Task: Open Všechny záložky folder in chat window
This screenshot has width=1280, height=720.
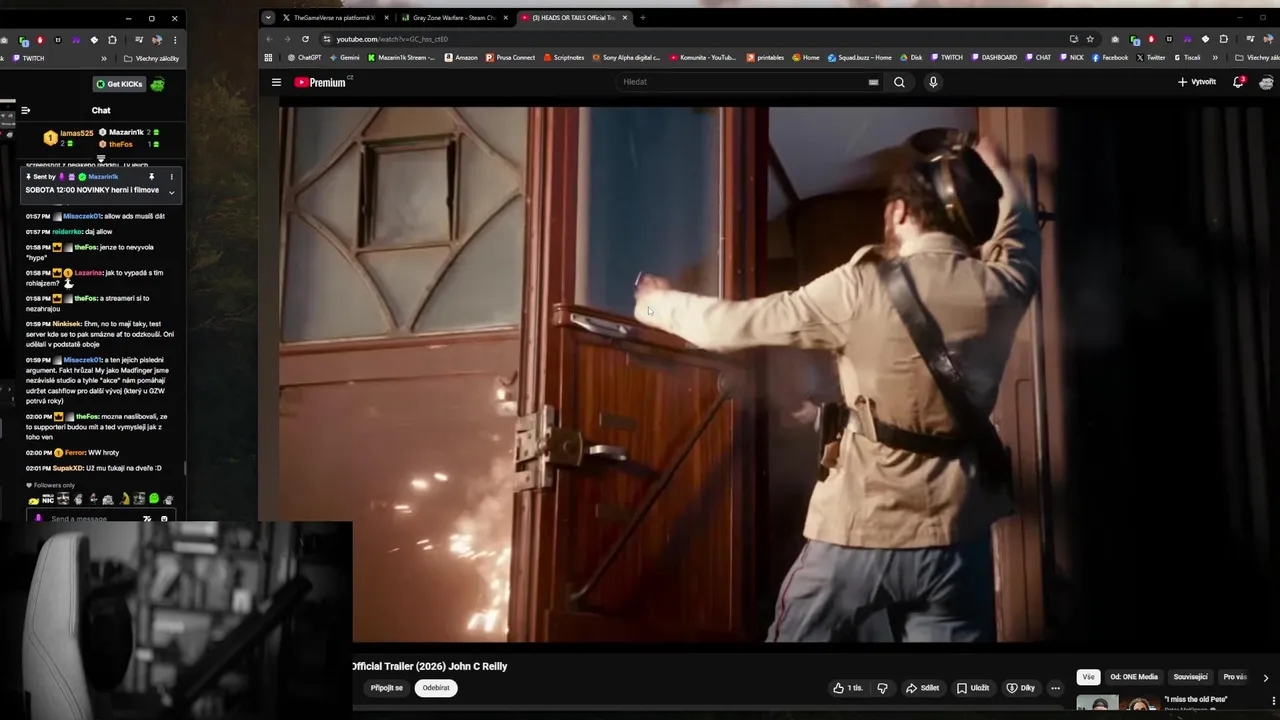Action: (x=153, y=59)
